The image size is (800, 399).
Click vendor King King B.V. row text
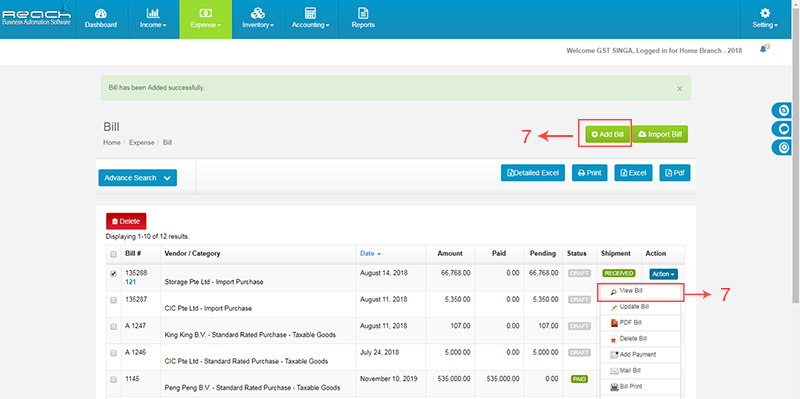[x=250, y=335]
